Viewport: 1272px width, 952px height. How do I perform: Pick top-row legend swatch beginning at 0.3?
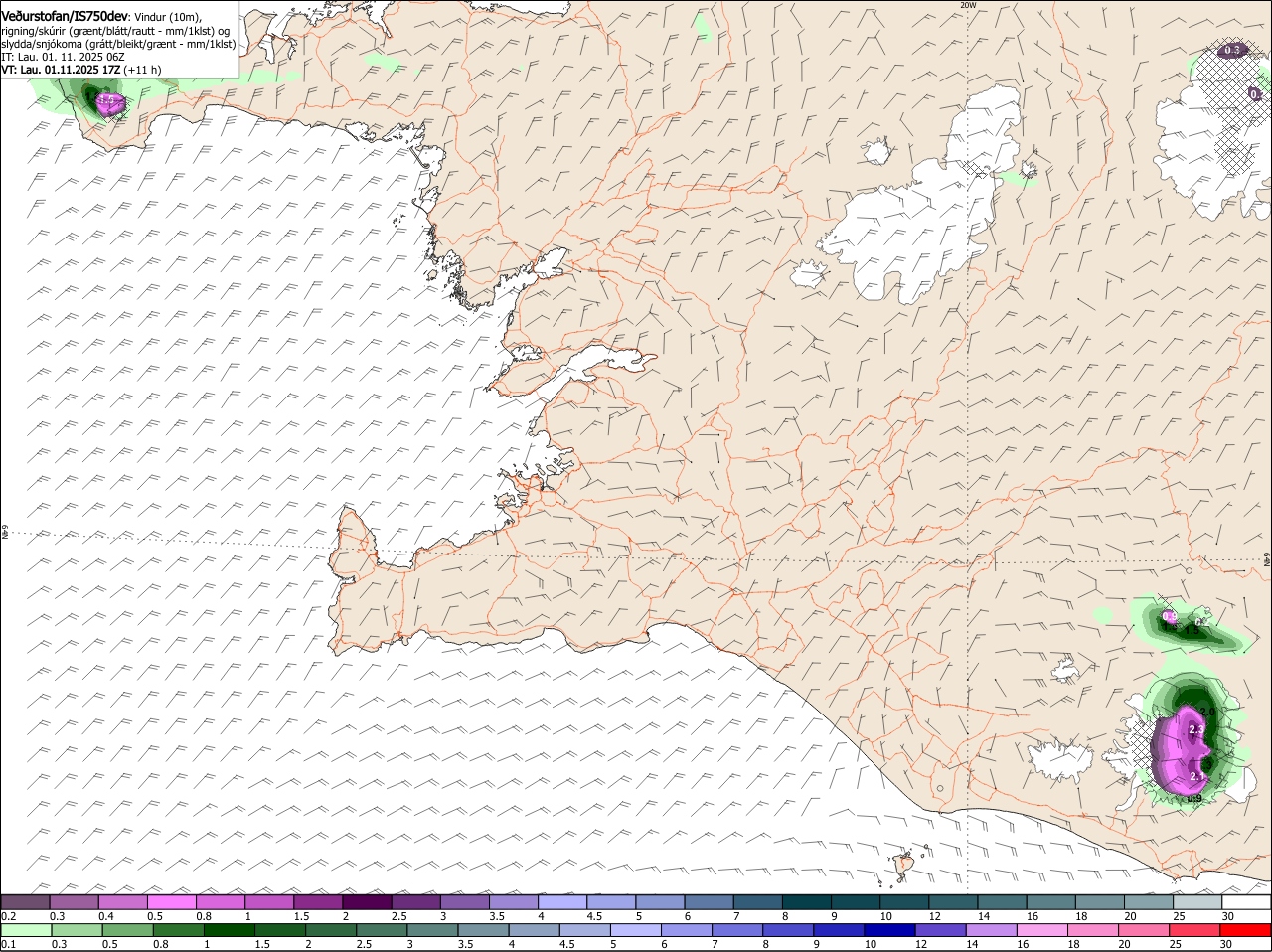[75, 901]
